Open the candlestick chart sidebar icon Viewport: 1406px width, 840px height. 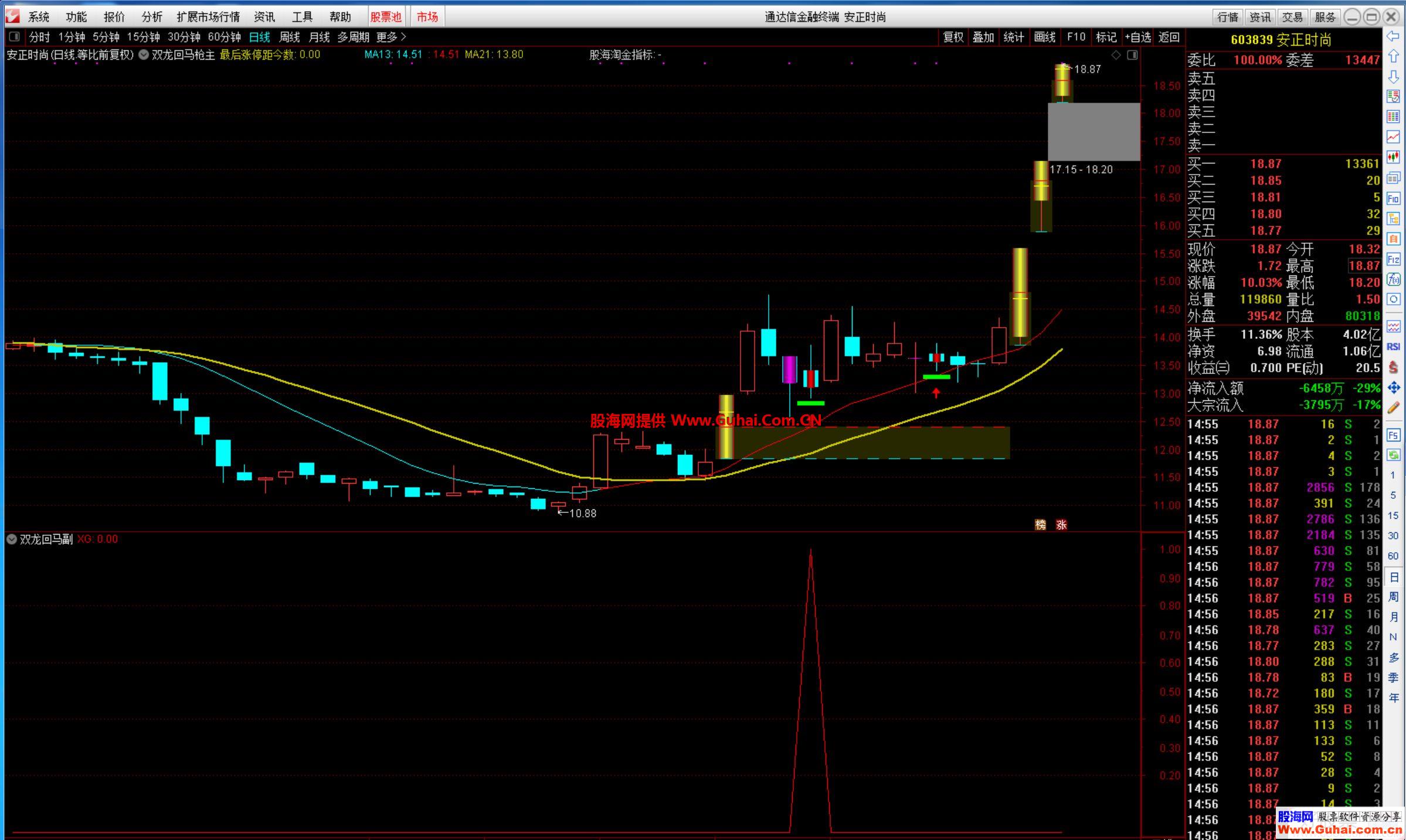click(1393, 157)
